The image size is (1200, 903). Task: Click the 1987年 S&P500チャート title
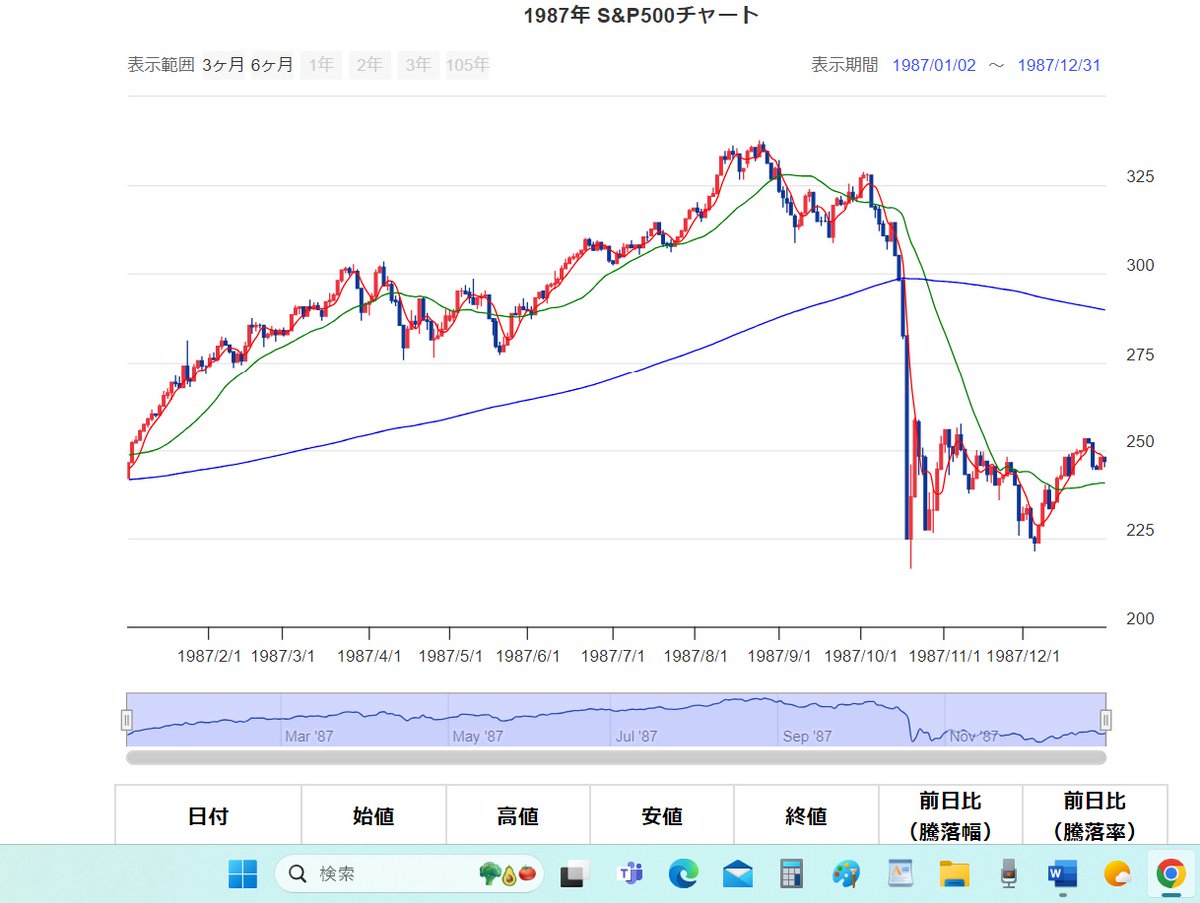pos(641,15)
